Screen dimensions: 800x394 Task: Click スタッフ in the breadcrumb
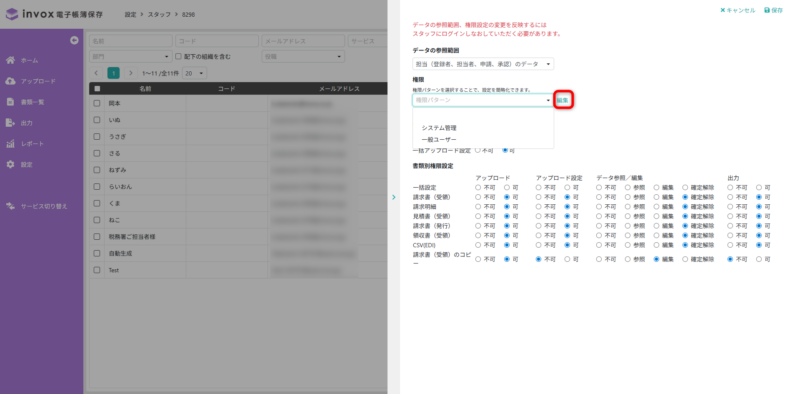(160, 14)
